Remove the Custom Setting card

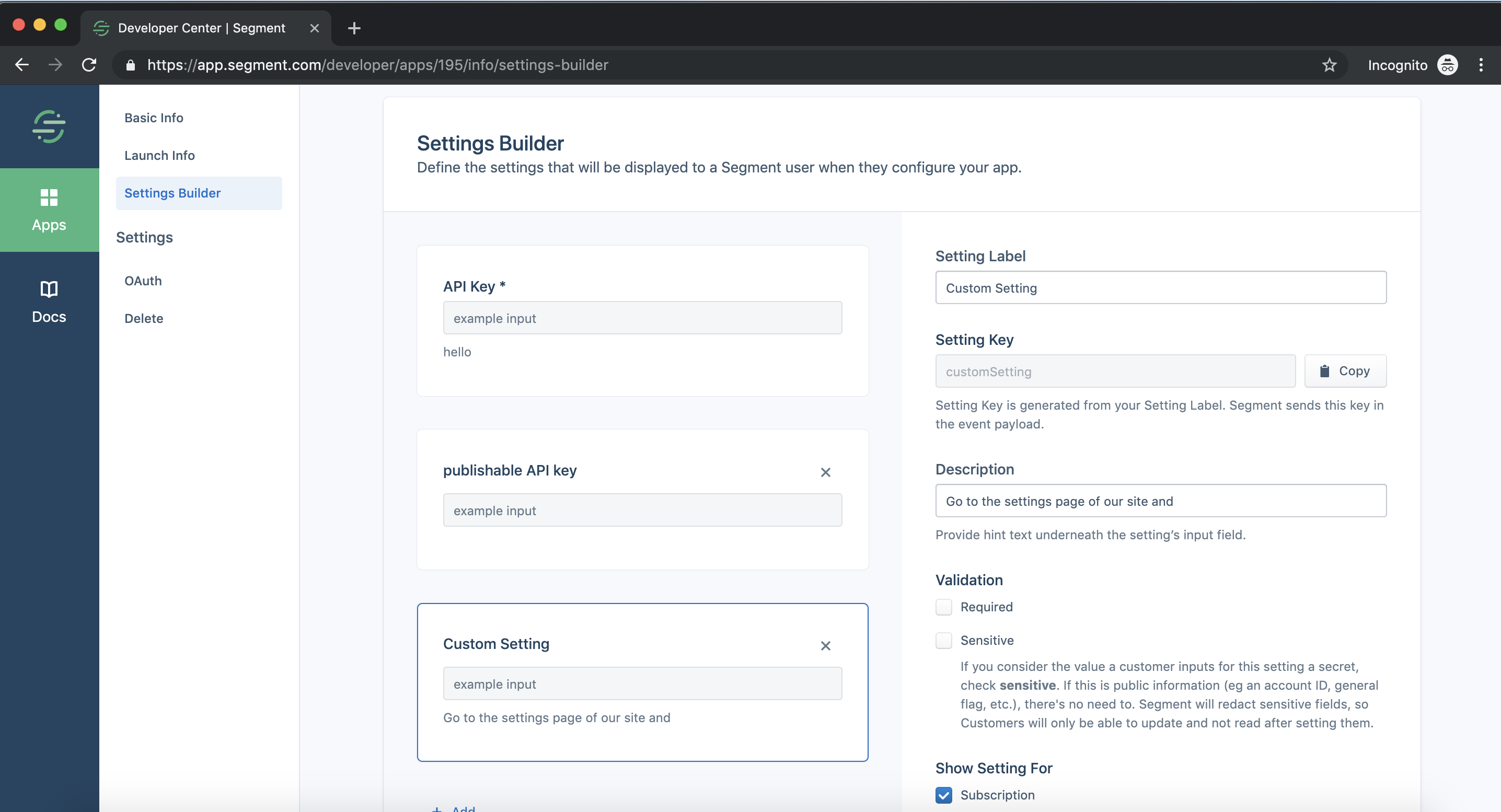pyautogui.click(x=825, y=645)
